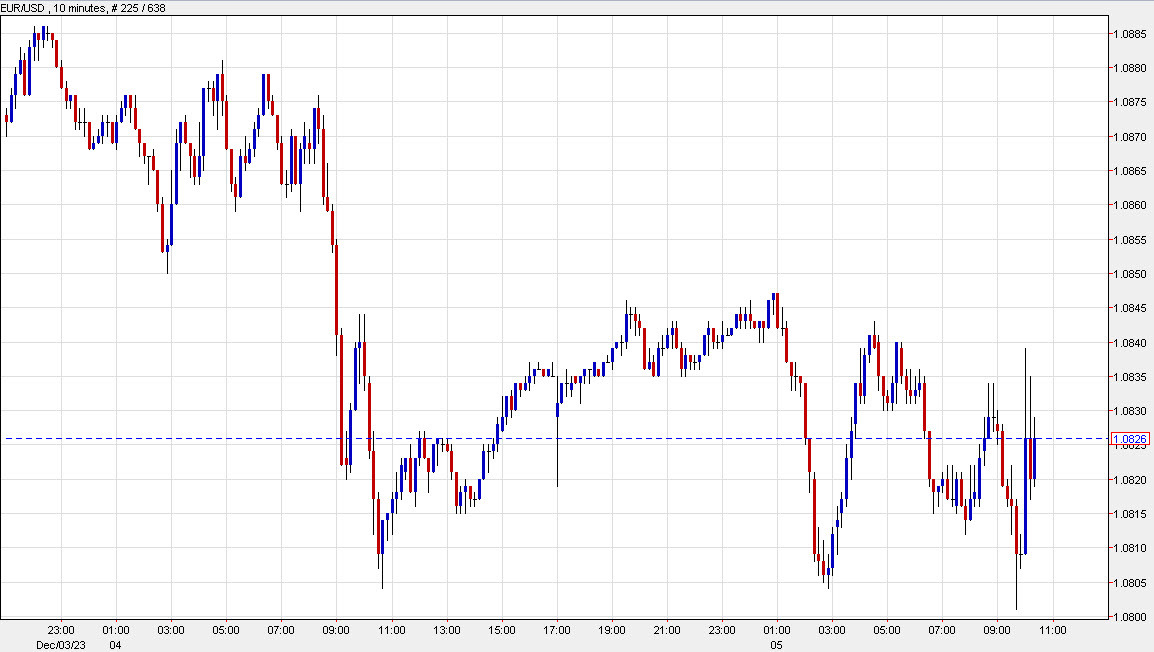The height and width of the screenshot is (652, 1154).
Task: Click the current price label 1.0826
Action: tap(1130, 439)
